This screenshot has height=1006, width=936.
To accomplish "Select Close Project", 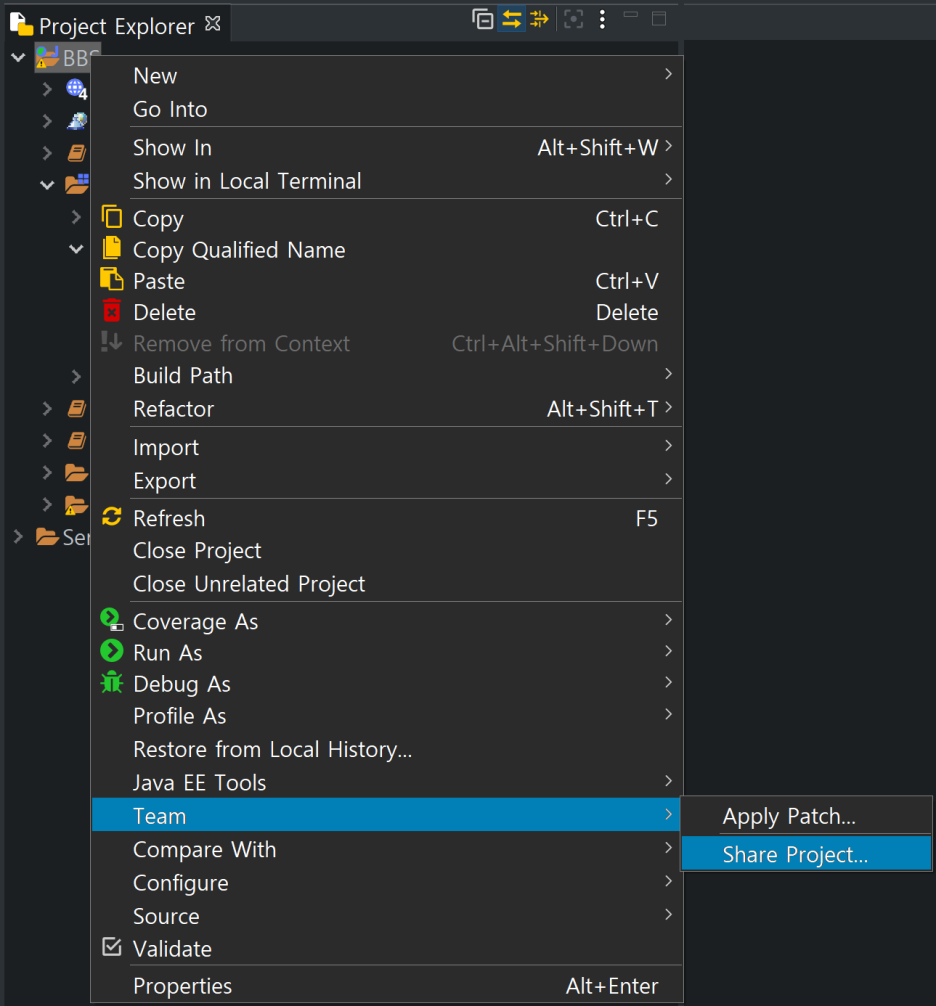I will click(387, 550).
